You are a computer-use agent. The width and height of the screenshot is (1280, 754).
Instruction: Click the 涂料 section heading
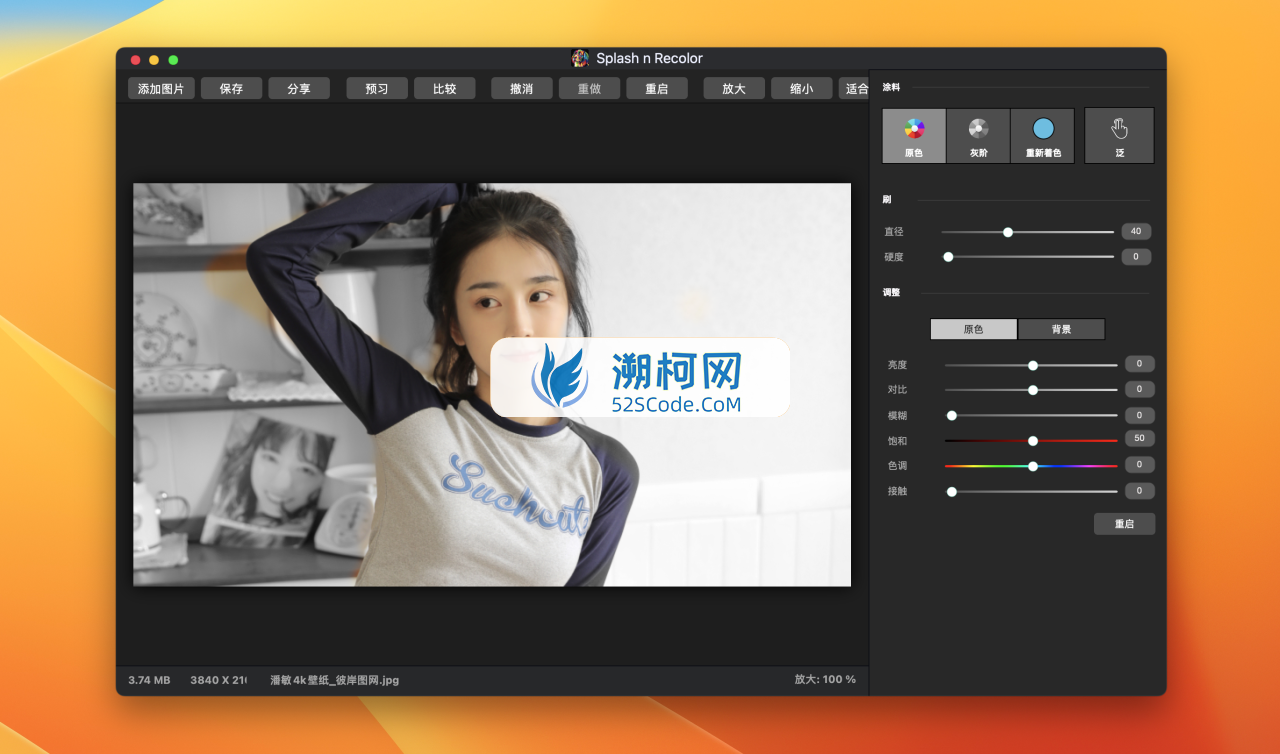[890, 88]
